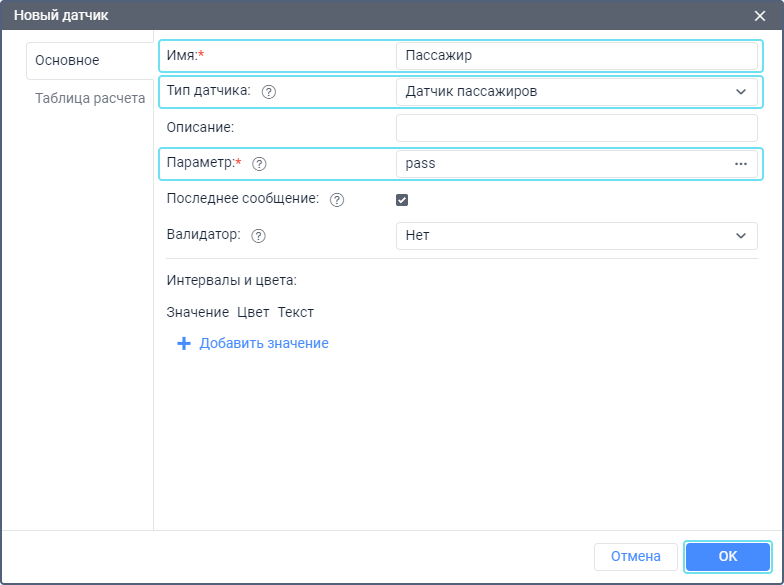Click into the Описание text field

(576, 128)
